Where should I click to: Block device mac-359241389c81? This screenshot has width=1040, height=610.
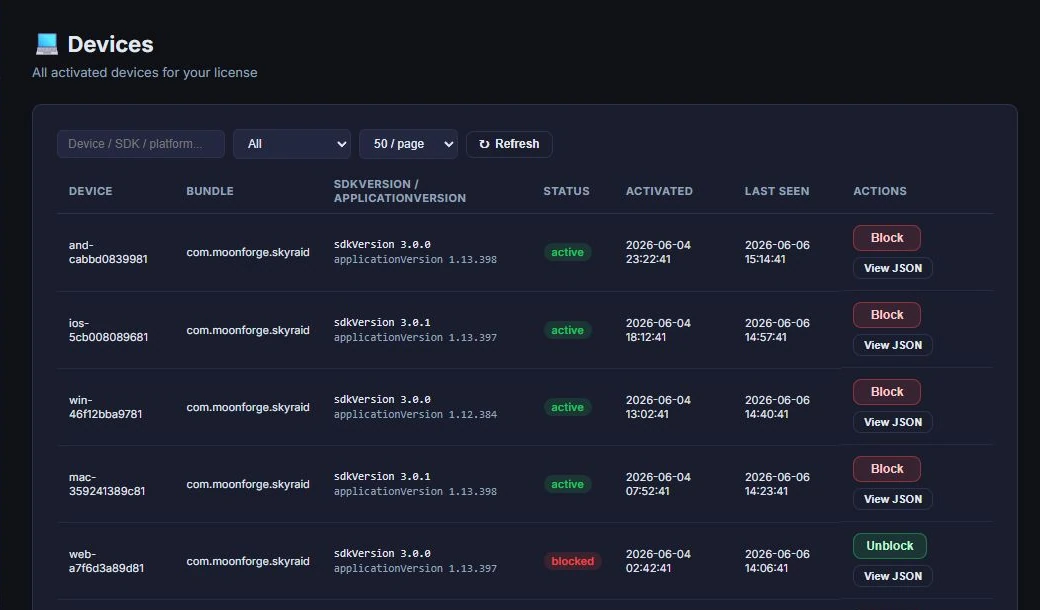click(x=887, y=469)
